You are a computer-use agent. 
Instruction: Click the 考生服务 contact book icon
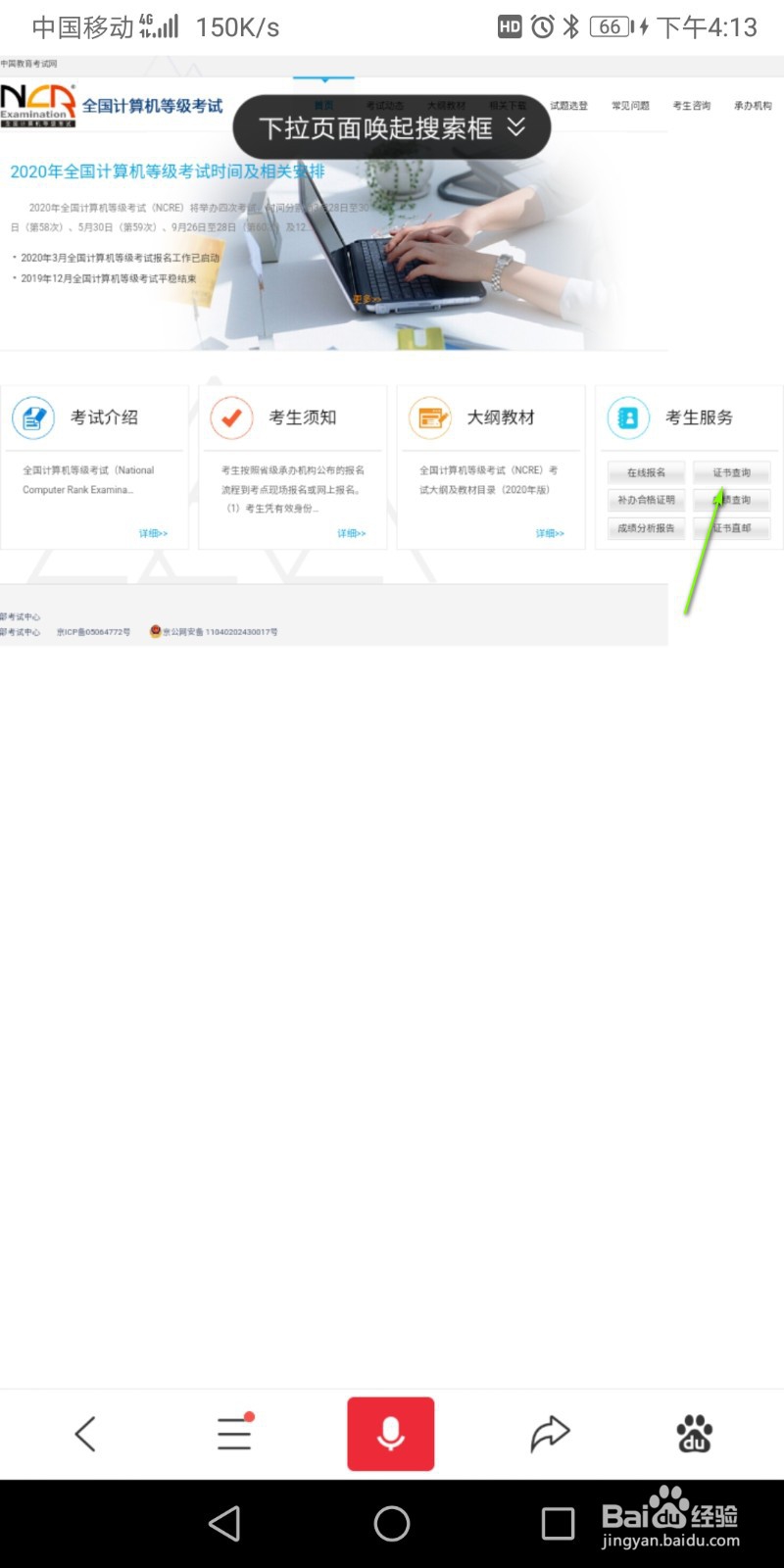click(628, 418)
